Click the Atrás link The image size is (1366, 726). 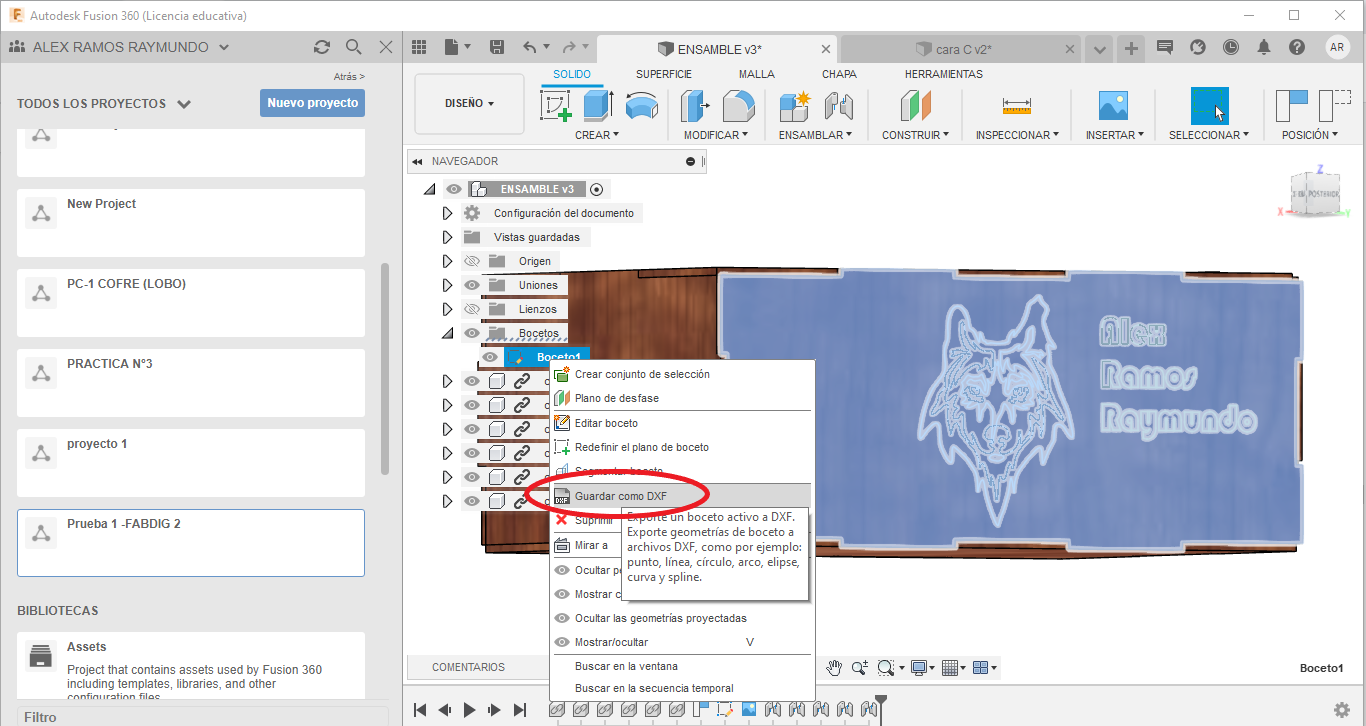pos(349,76)
